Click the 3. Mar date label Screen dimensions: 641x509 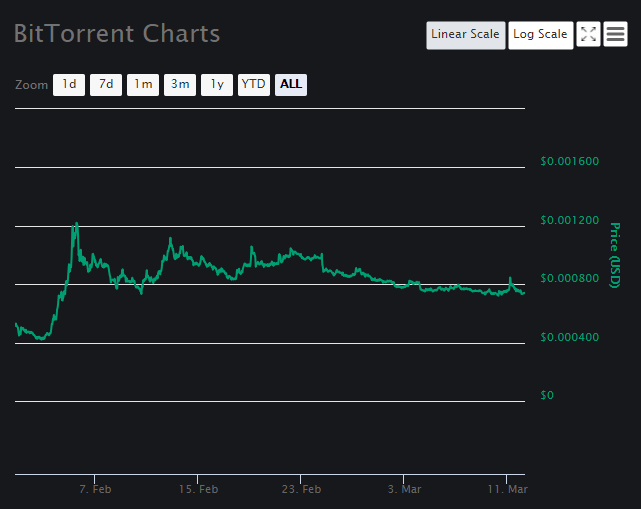point(404,489)
